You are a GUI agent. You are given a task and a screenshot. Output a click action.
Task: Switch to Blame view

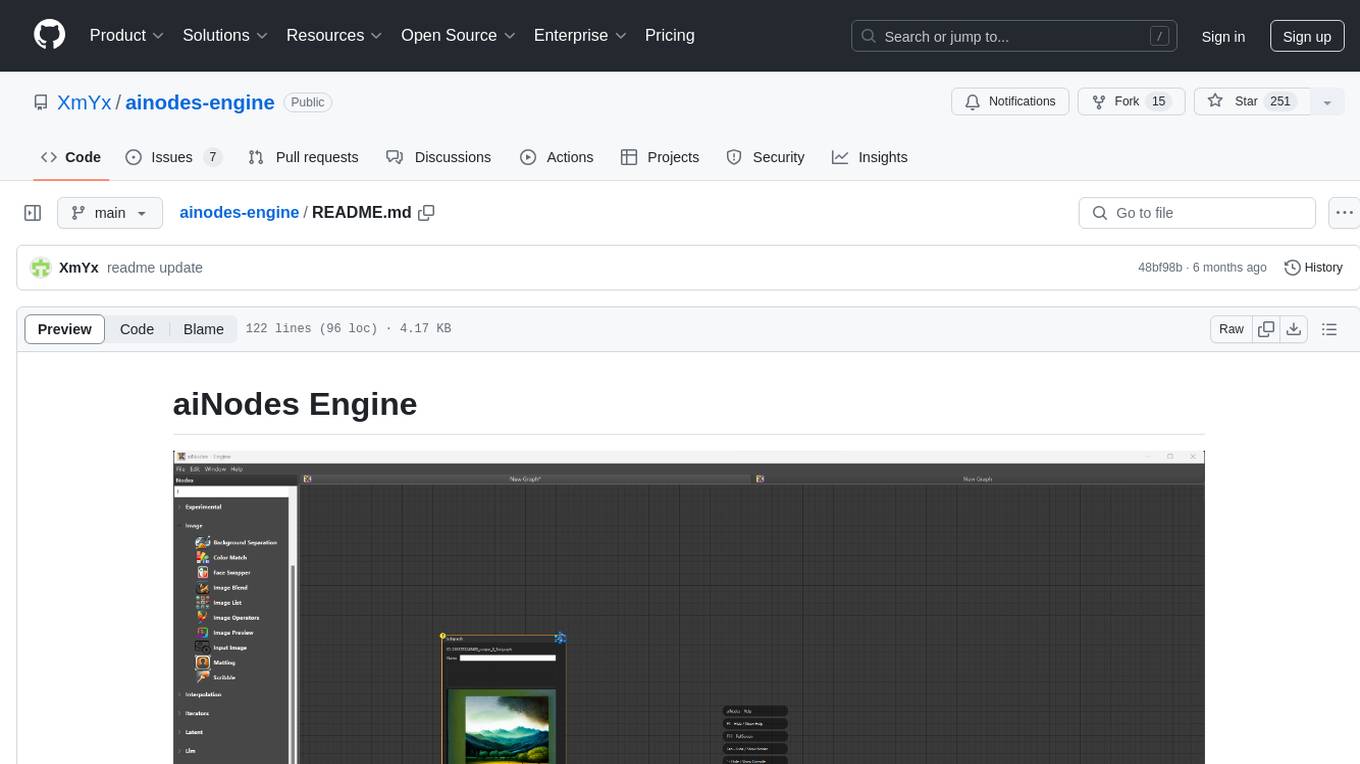click(203, 329)
